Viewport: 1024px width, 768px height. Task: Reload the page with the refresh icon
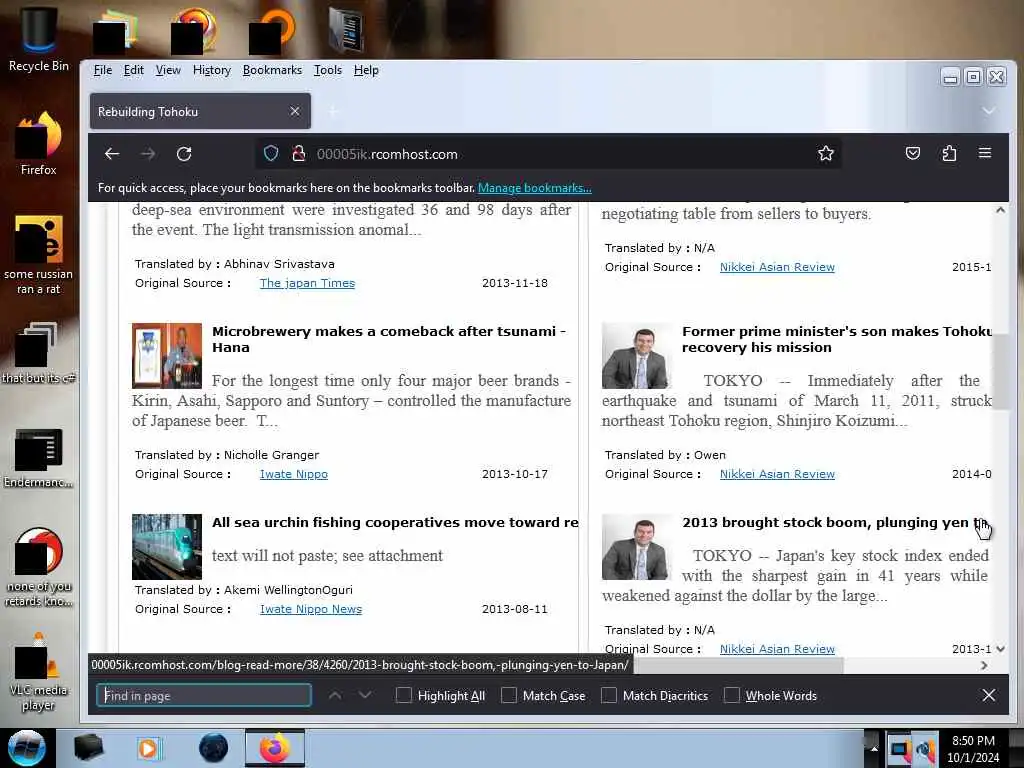(x=184, y=154)
